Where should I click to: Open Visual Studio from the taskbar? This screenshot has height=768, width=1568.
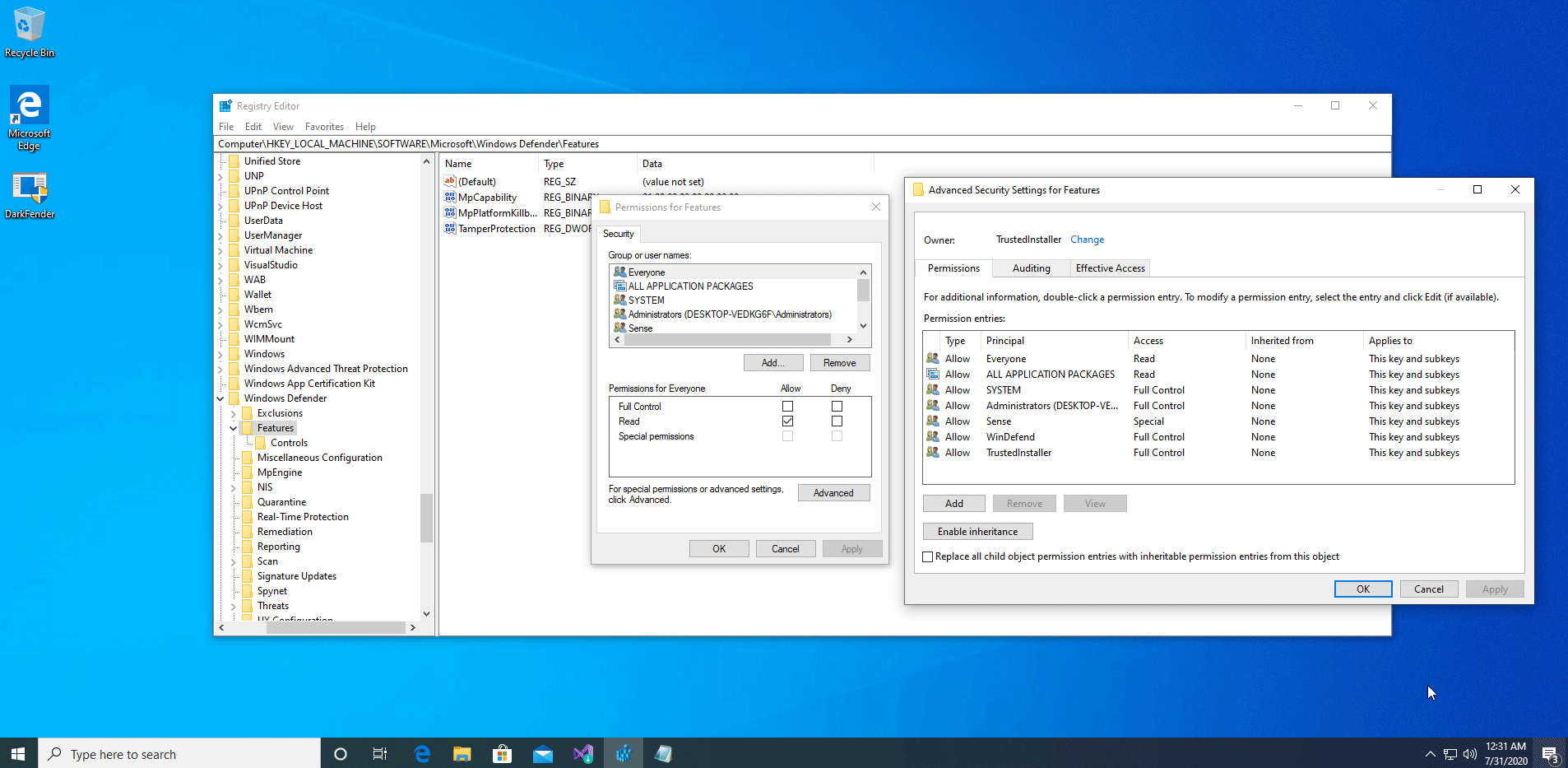pyautogui.click(x=583, y=753)
